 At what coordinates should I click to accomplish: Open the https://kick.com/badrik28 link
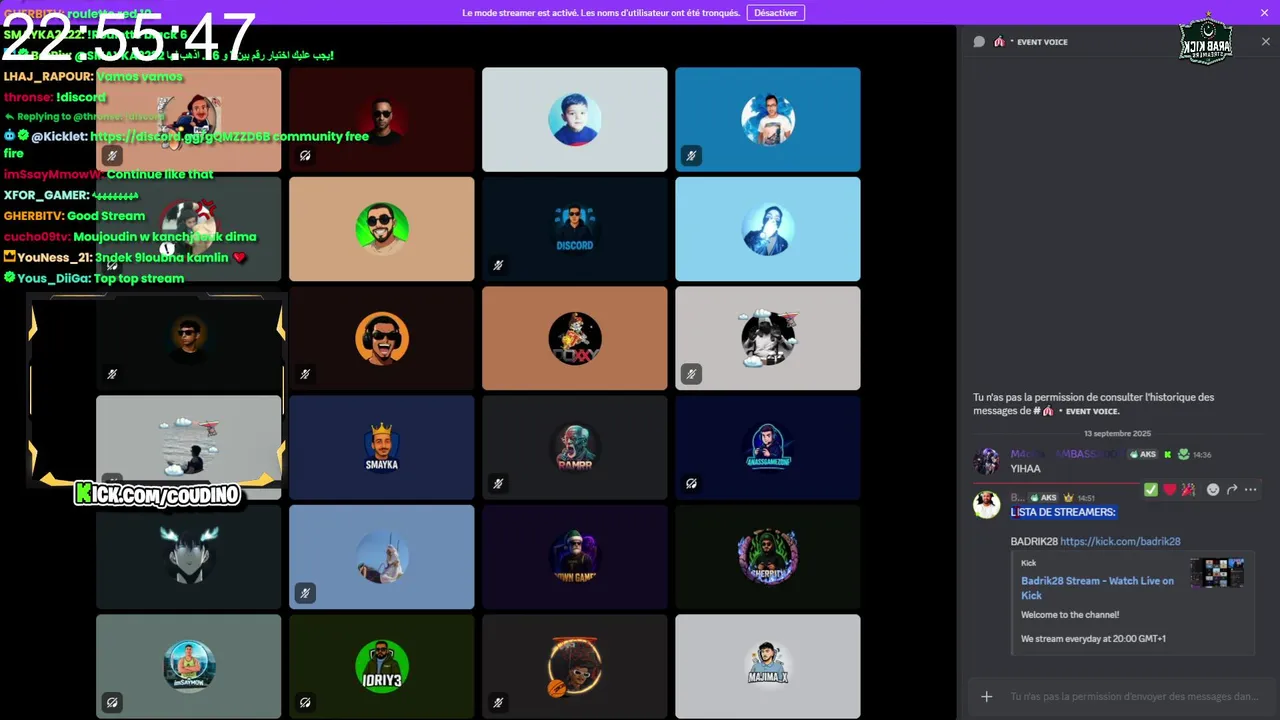coord(1120,541)
